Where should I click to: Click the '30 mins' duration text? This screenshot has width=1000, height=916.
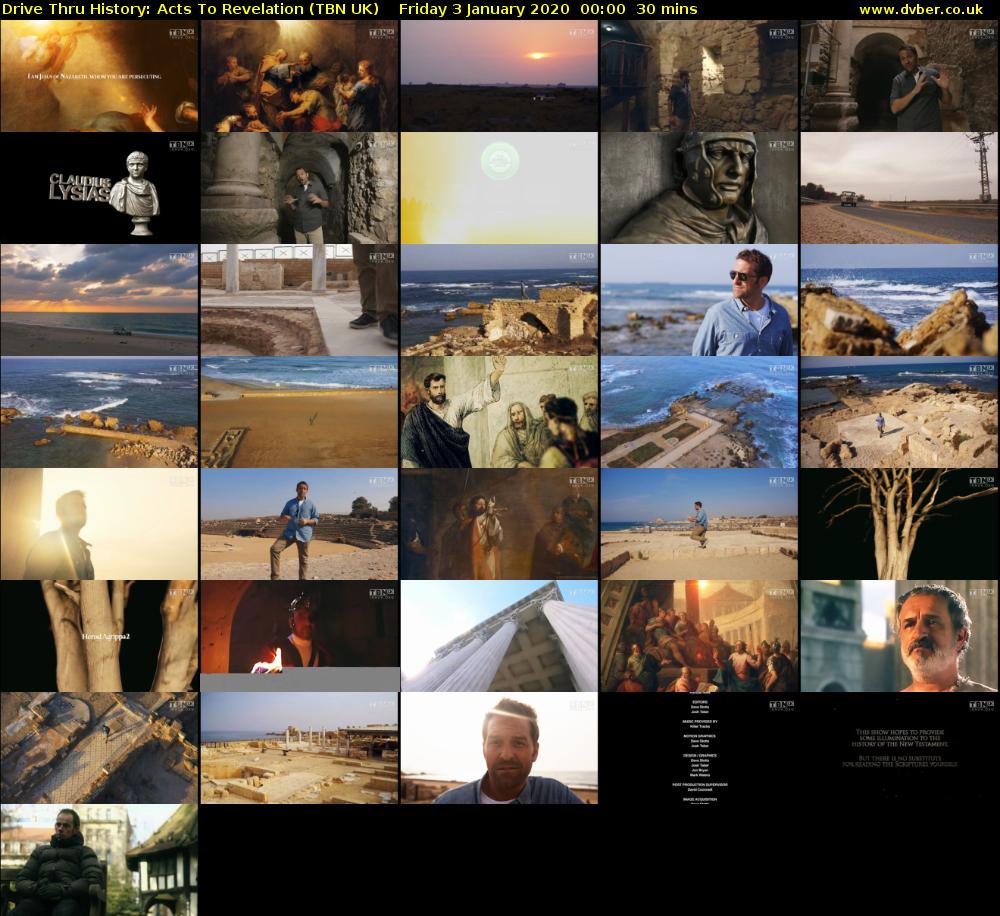(667, 10)
